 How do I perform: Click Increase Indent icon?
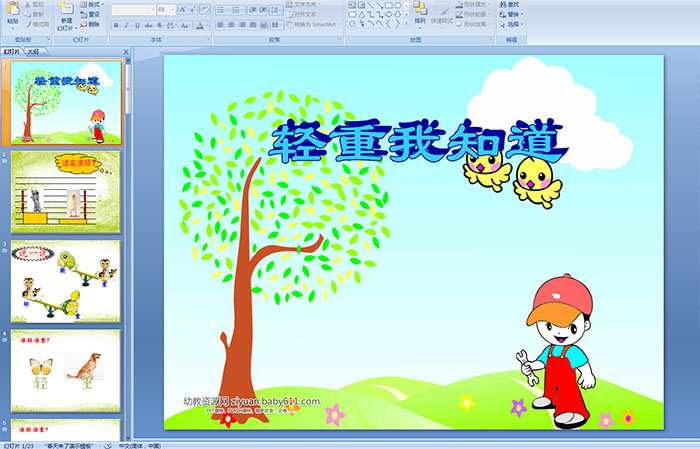pyautogui.click(x=263, y=9)
